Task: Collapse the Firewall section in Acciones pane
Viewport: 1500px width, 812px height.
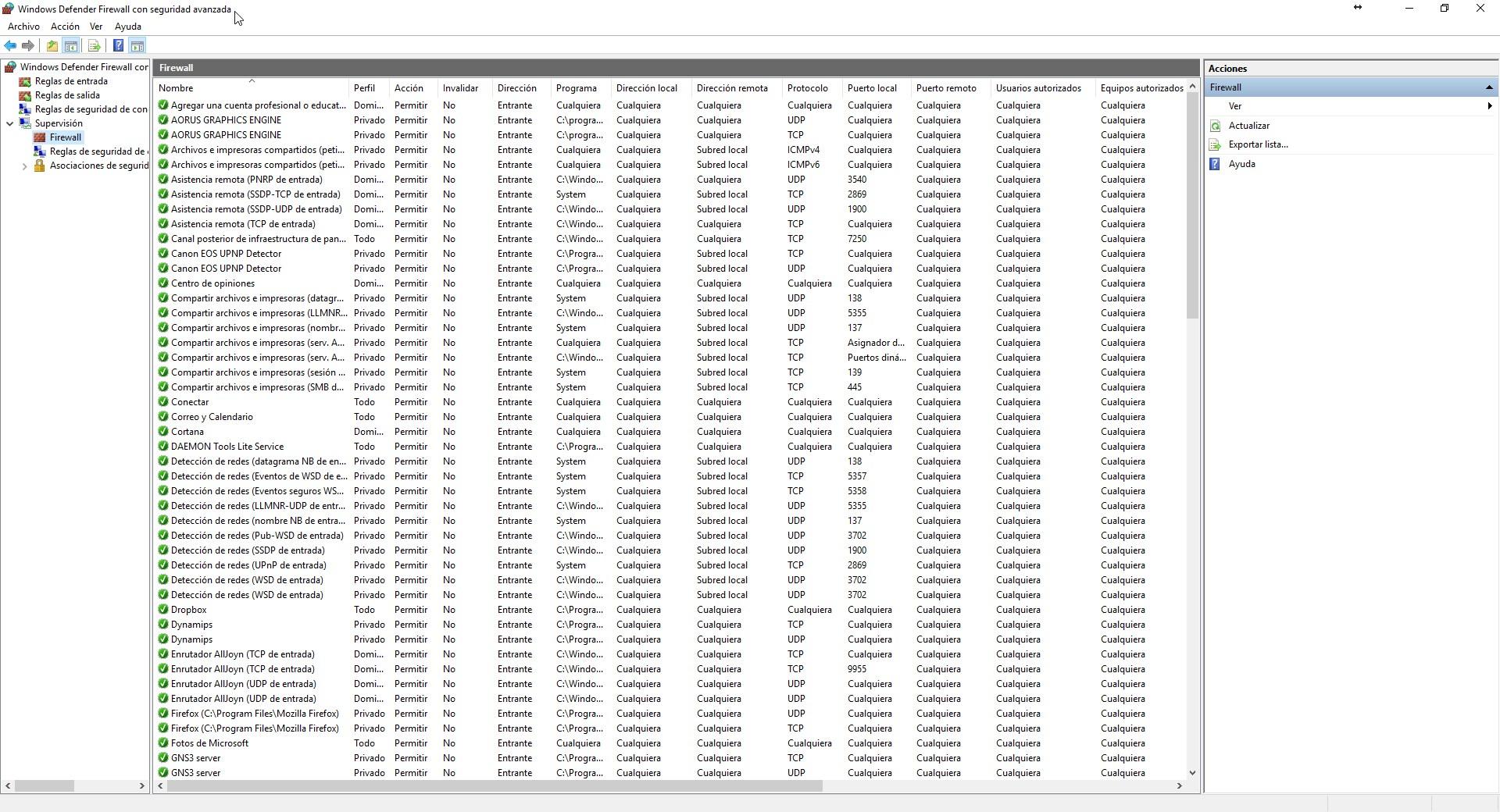Action: [1489, 87]
